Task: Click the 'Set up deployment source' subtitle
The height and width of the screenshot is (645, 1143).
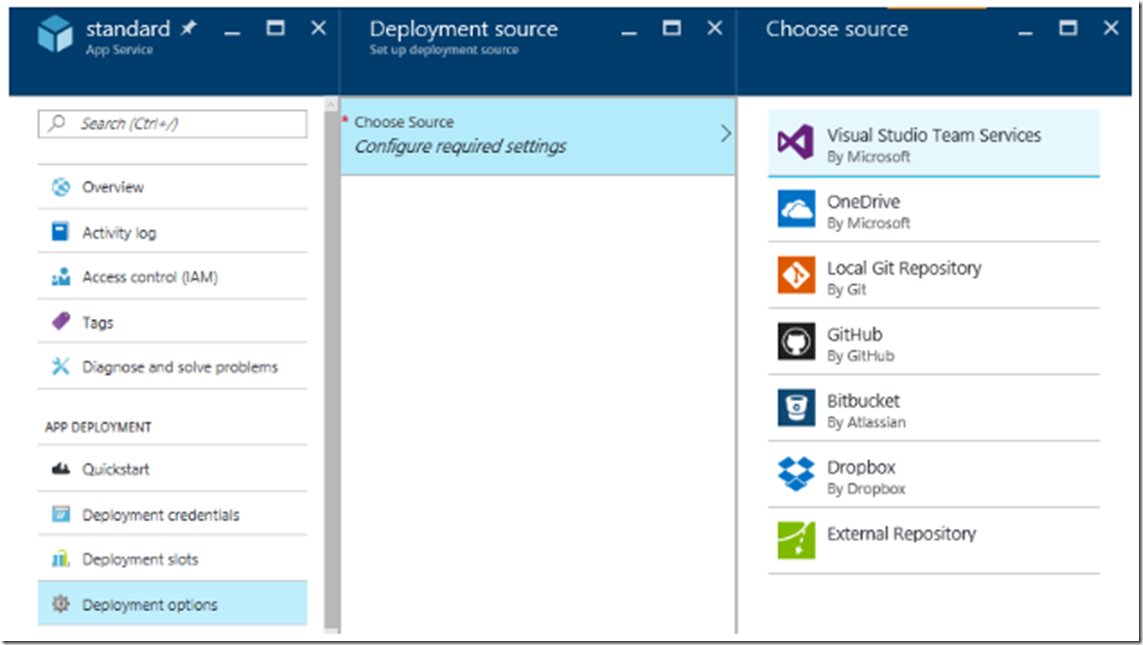Action: click(444, 50)
